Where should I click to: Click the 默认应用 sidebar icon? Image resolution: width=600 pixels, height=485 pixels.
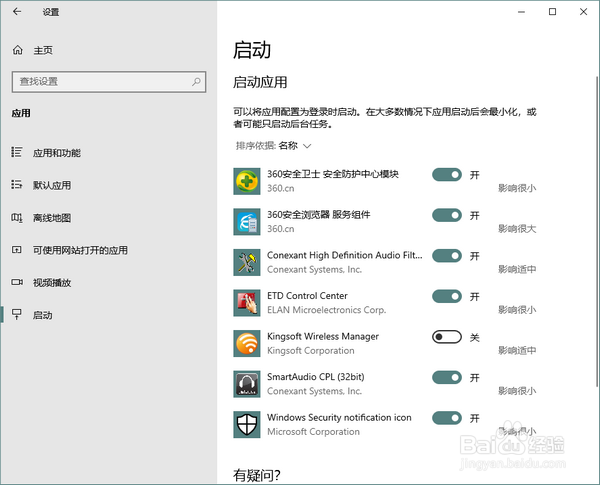[16, 185]
